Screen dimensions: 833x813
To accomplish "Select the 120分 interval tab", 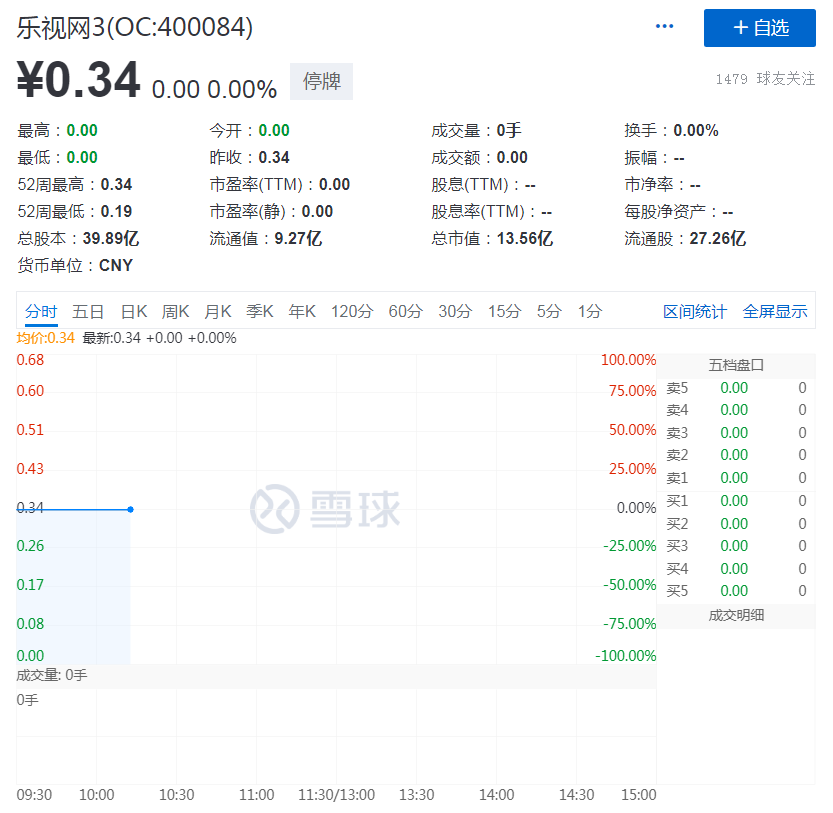I will tap(352, 311).
